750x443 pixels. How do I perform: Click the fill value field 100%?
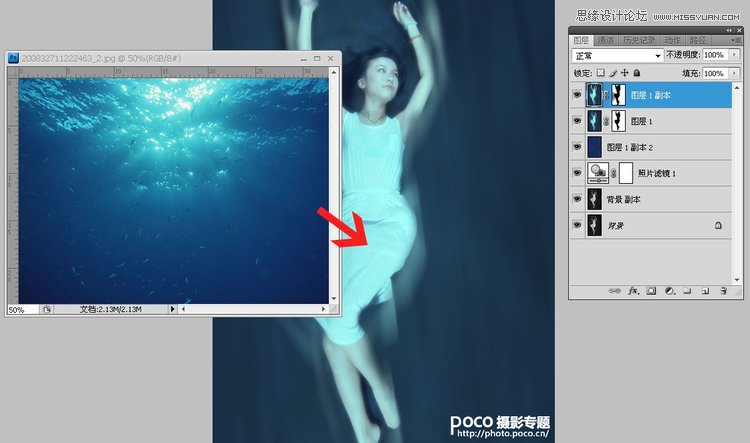click(x=715, y=73)
